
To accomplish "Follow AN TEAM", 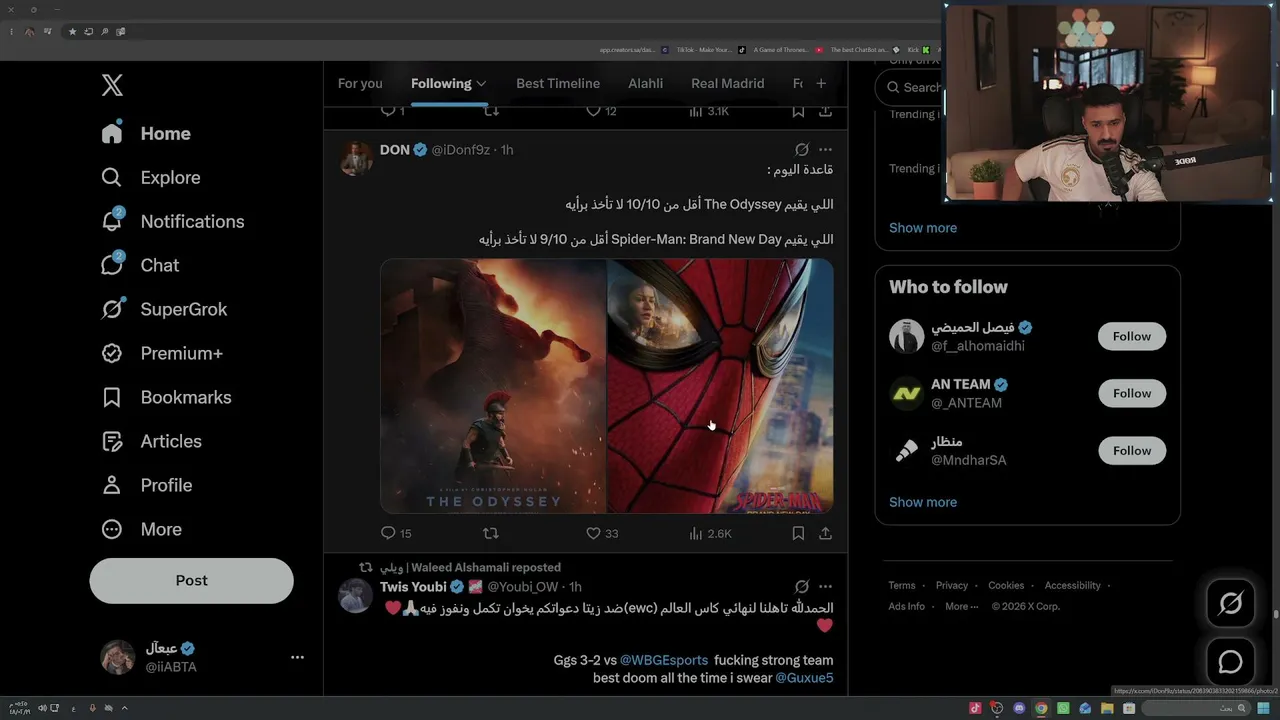I will (1132, 393).
